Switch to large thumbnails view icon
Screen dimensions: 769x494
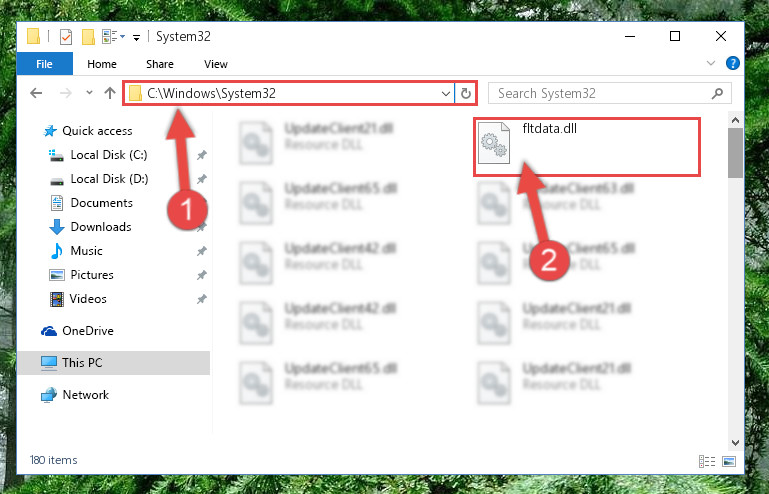point(729,461)
